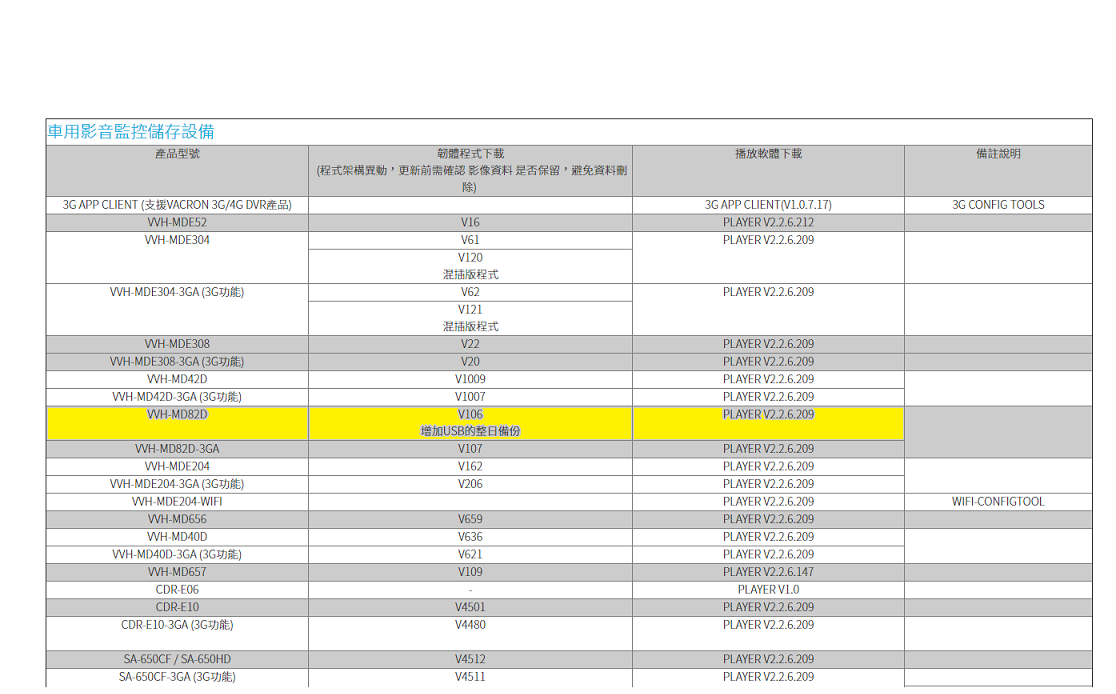Open the 3G APP CLIENT(V1.0.7.17) download link
This screenshot has height=694, width=1116.
[x=768, y=205]
